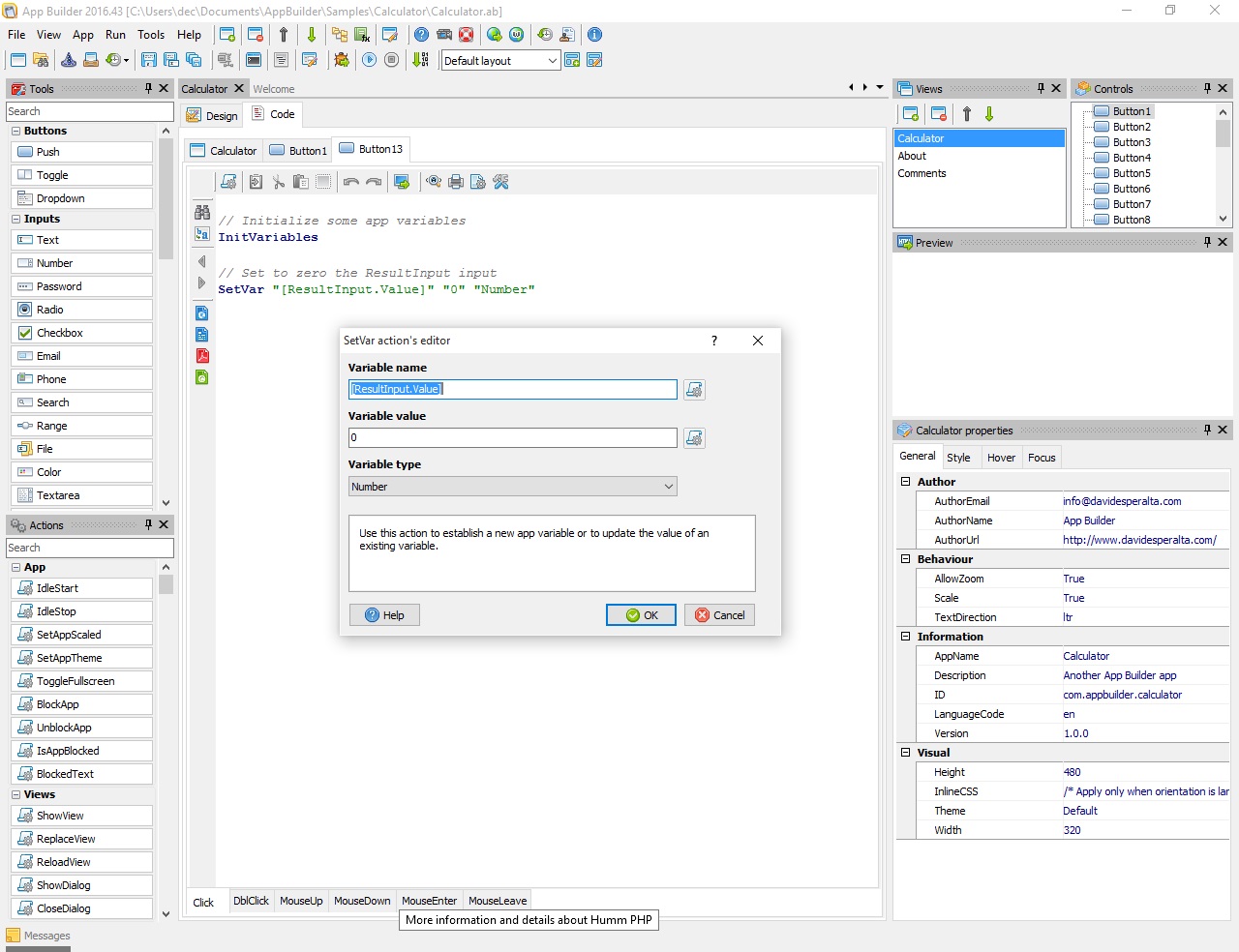Add a view in the Views panel

tap(910, 114)
